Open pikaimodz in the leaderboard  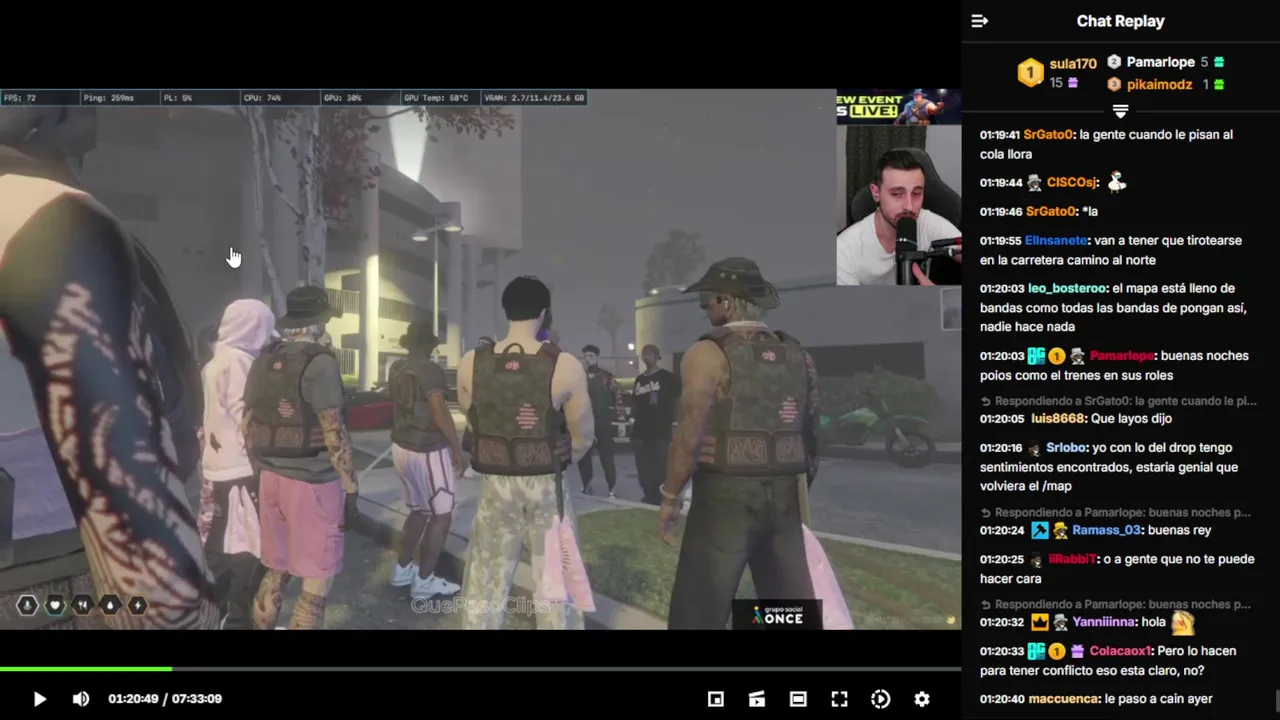tap(1159, 85)
